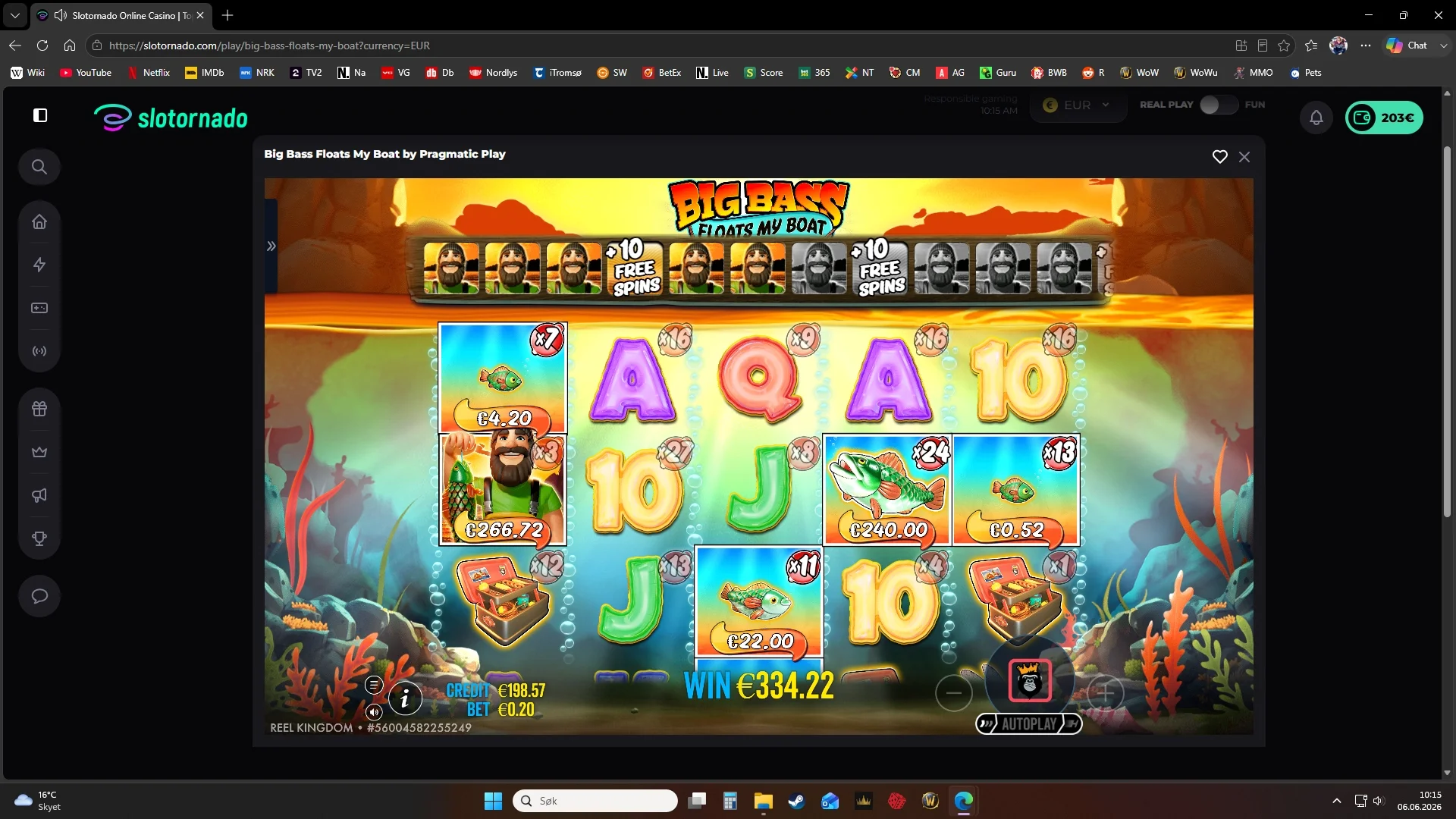Open the weather widget
This screenshot has height=819, width=1456.
click(x=38, y=801)
